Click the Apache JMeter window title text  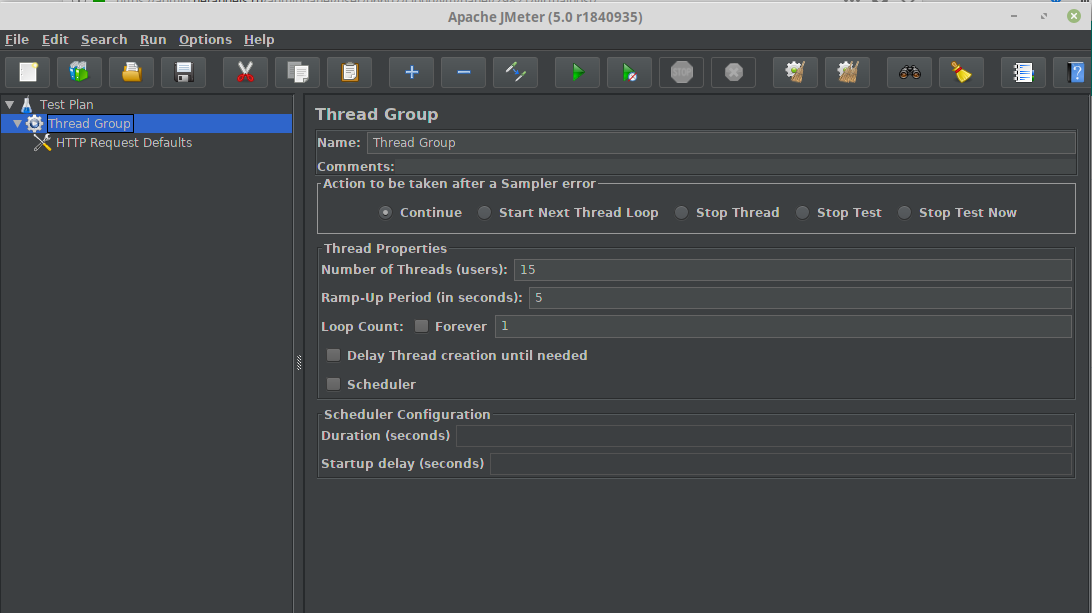click(545, 17)
